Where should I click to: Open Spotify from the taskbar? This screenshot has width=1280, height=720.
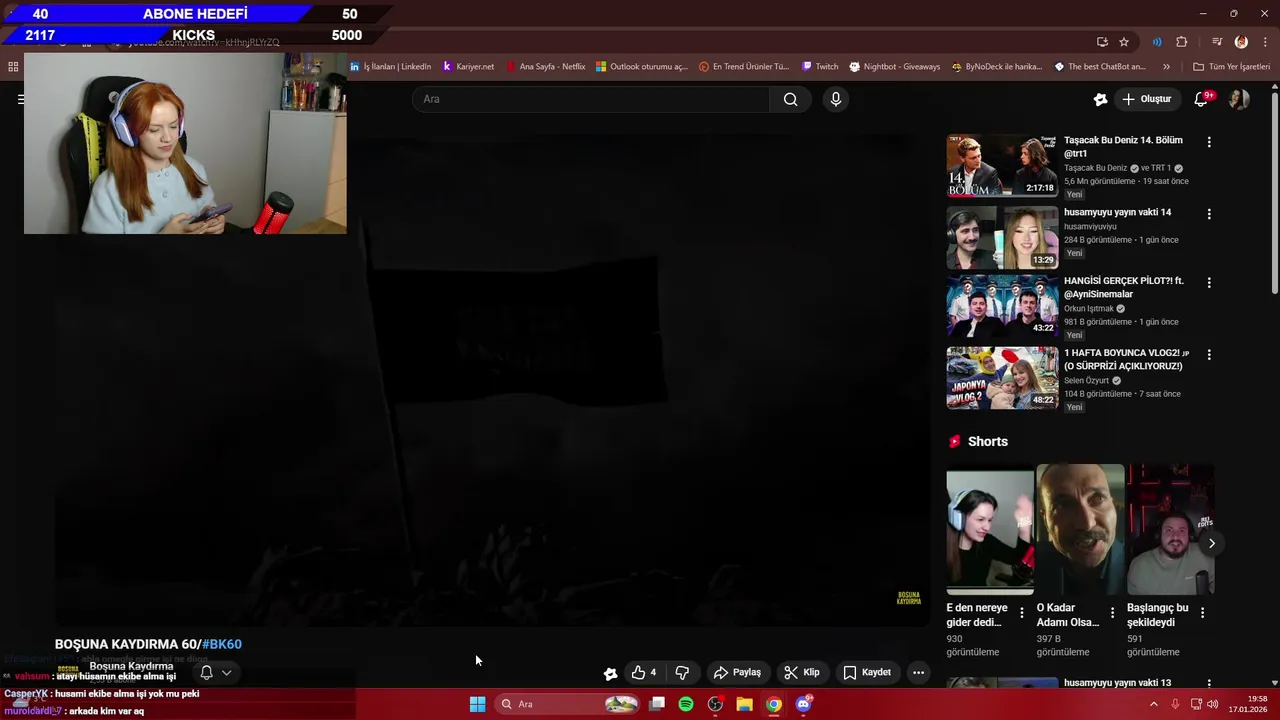point(686,704)
